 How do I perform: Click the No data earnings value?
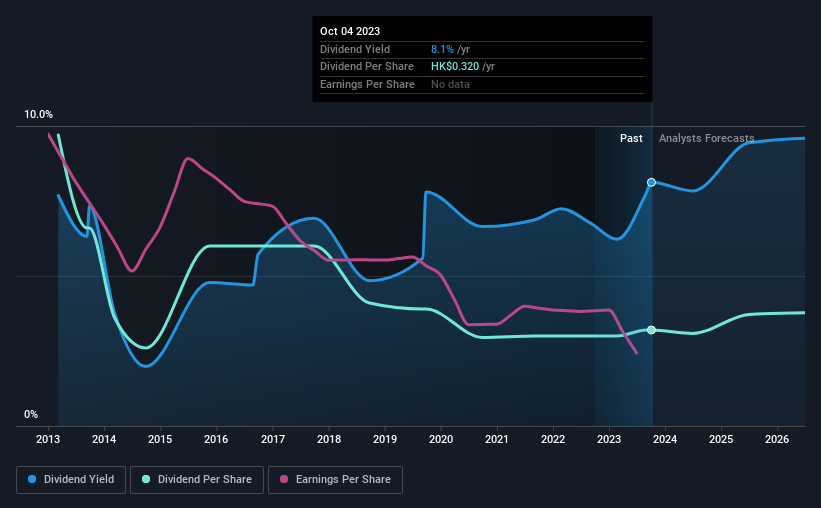tap(450, 84)
